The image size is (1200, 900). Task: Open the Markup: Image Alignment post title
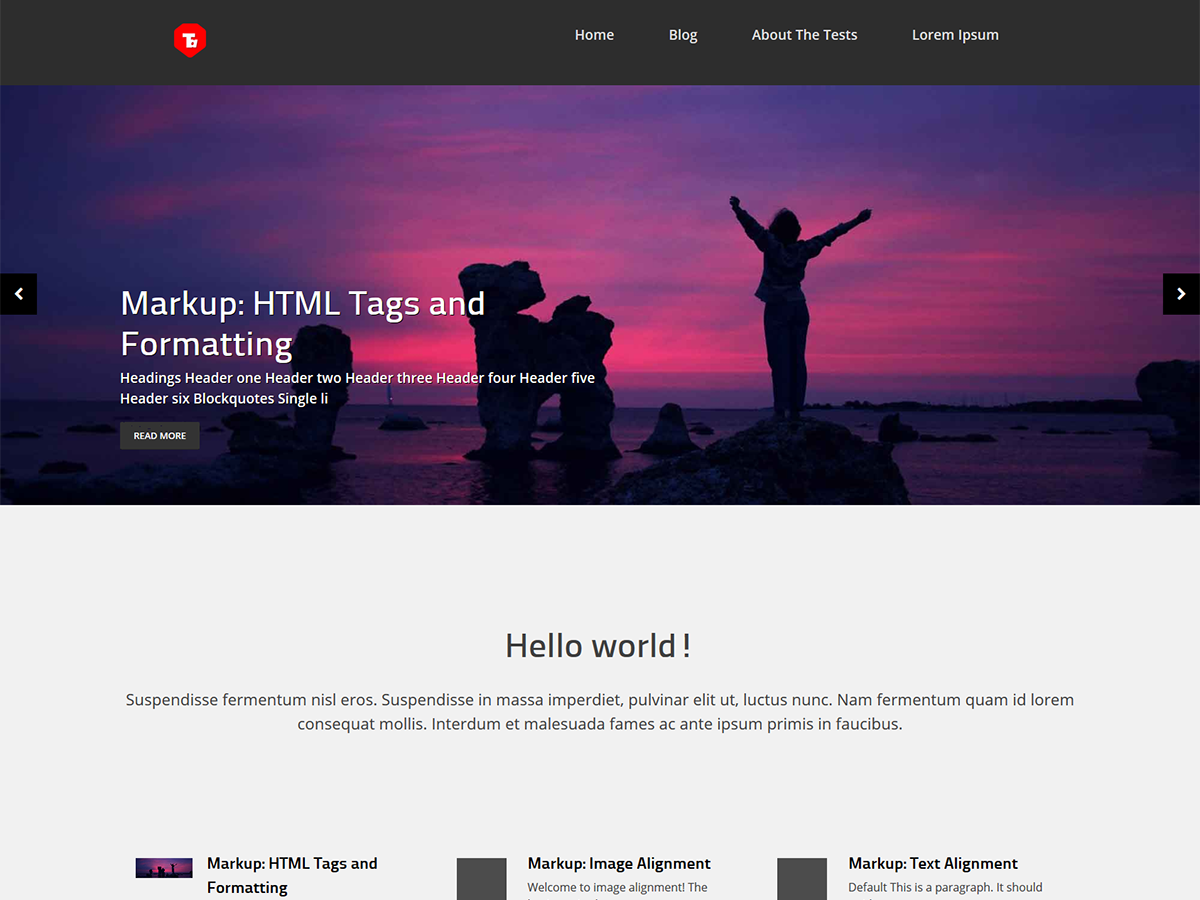click(x=619, y=863)
